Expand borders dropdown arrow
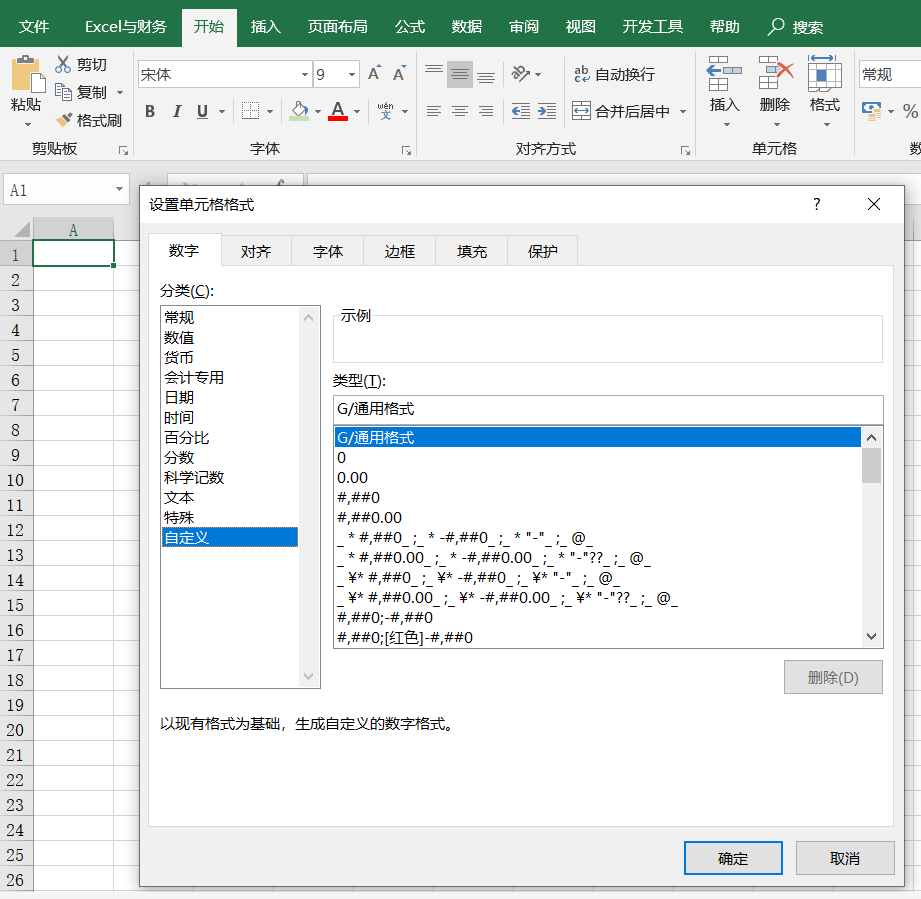 pos(270,111)
